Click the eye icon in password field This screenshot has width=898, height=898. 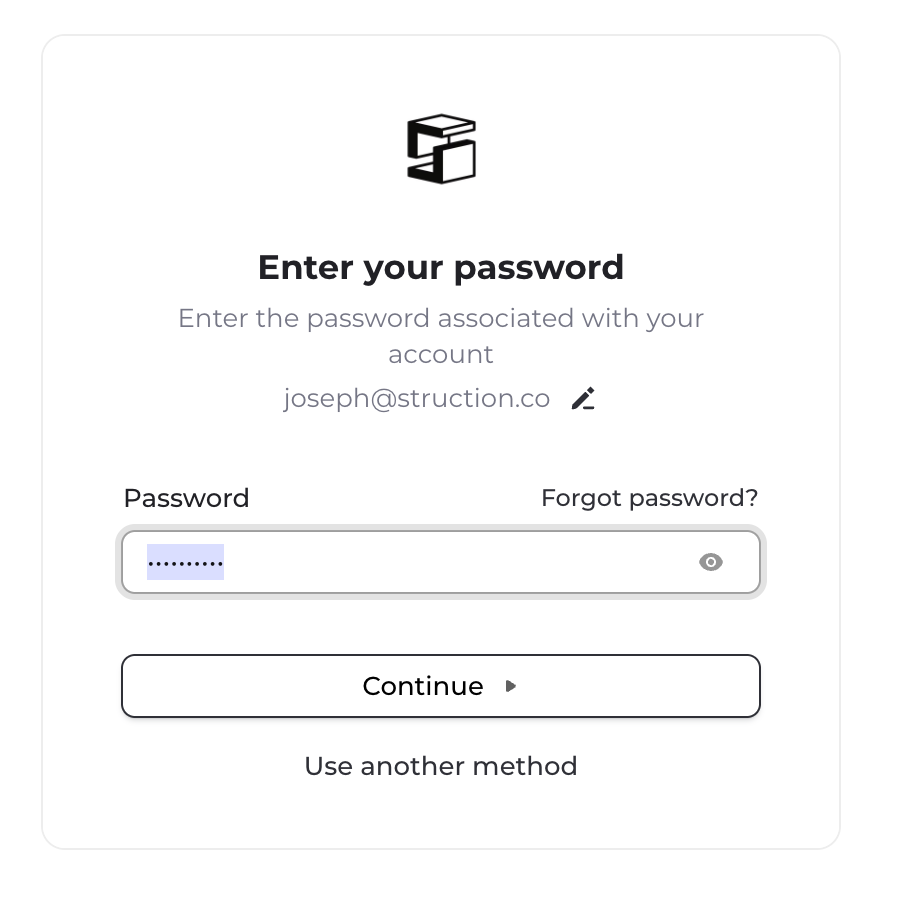[710, 562]
